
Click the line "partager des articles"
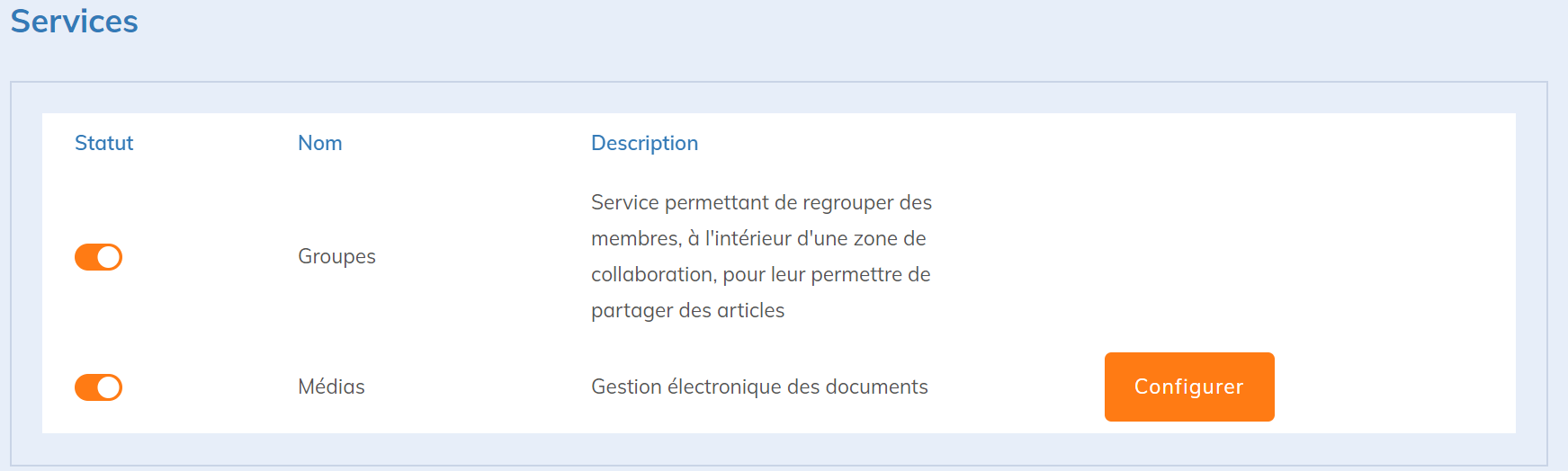[687, 310]
